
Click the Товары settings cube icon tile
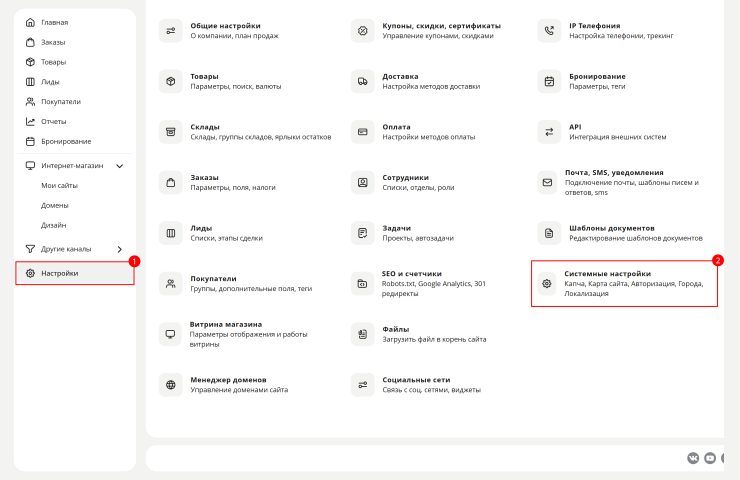171,82
